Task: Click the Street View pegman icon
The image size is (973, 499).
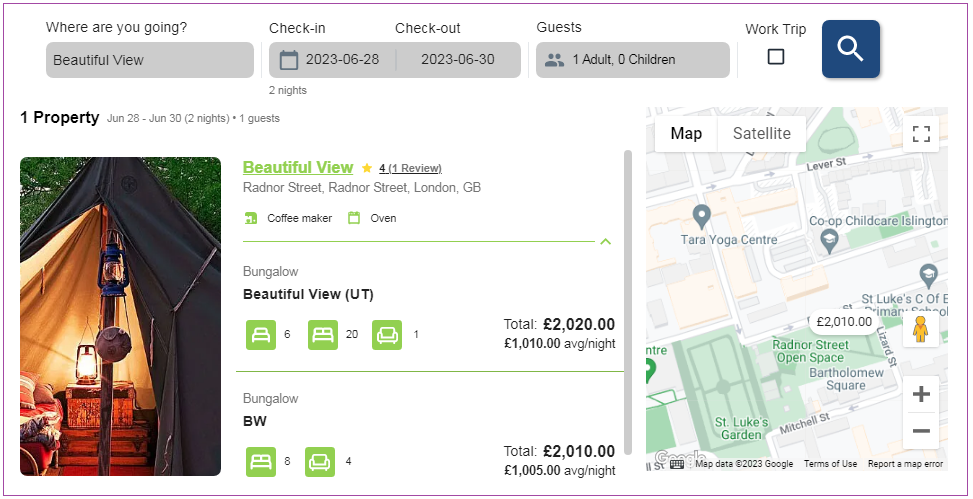Action: [x=920, y=330]
